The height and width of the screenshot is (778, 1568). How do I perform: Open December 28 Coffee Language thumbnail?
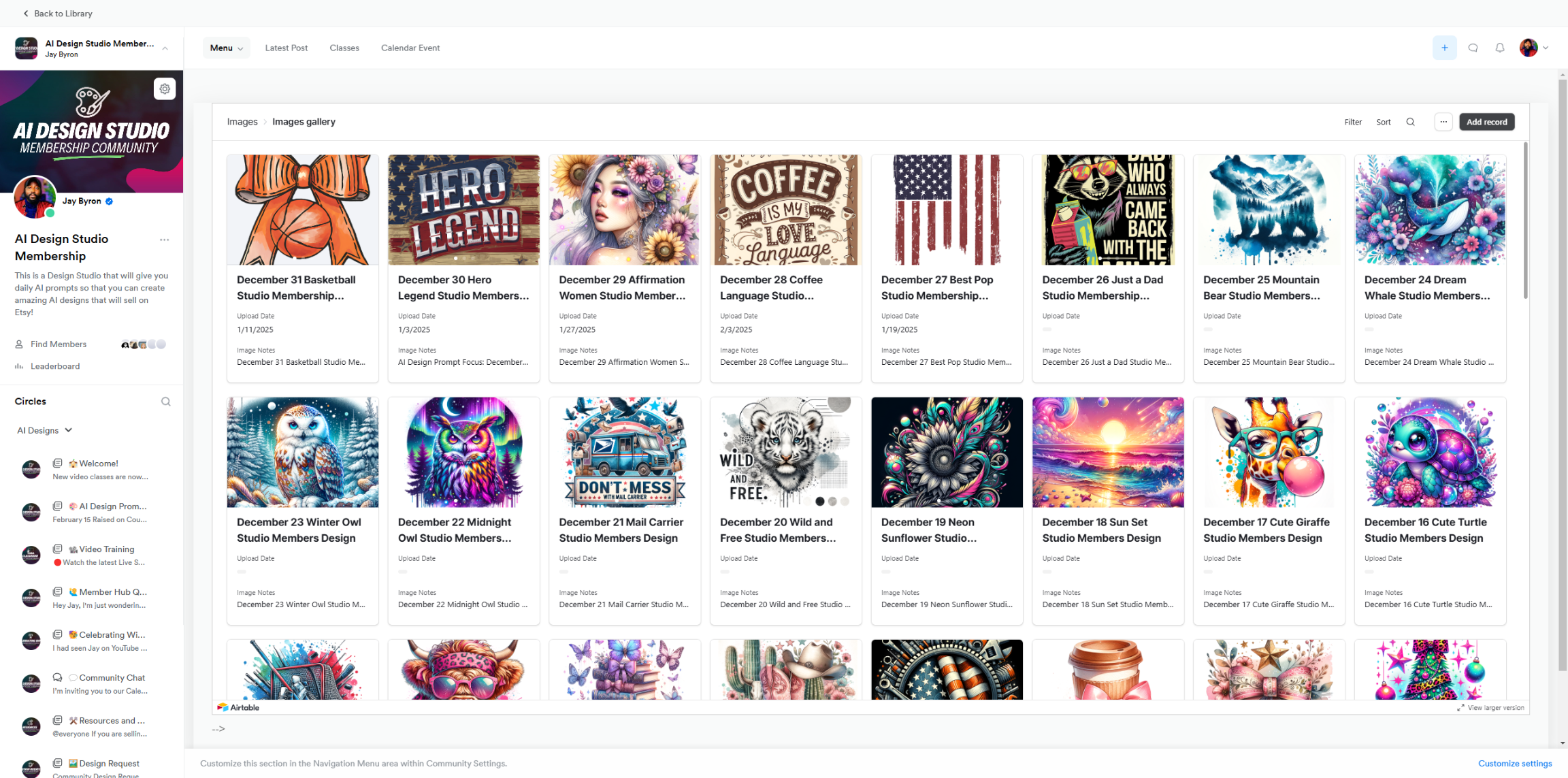(785, 210)
